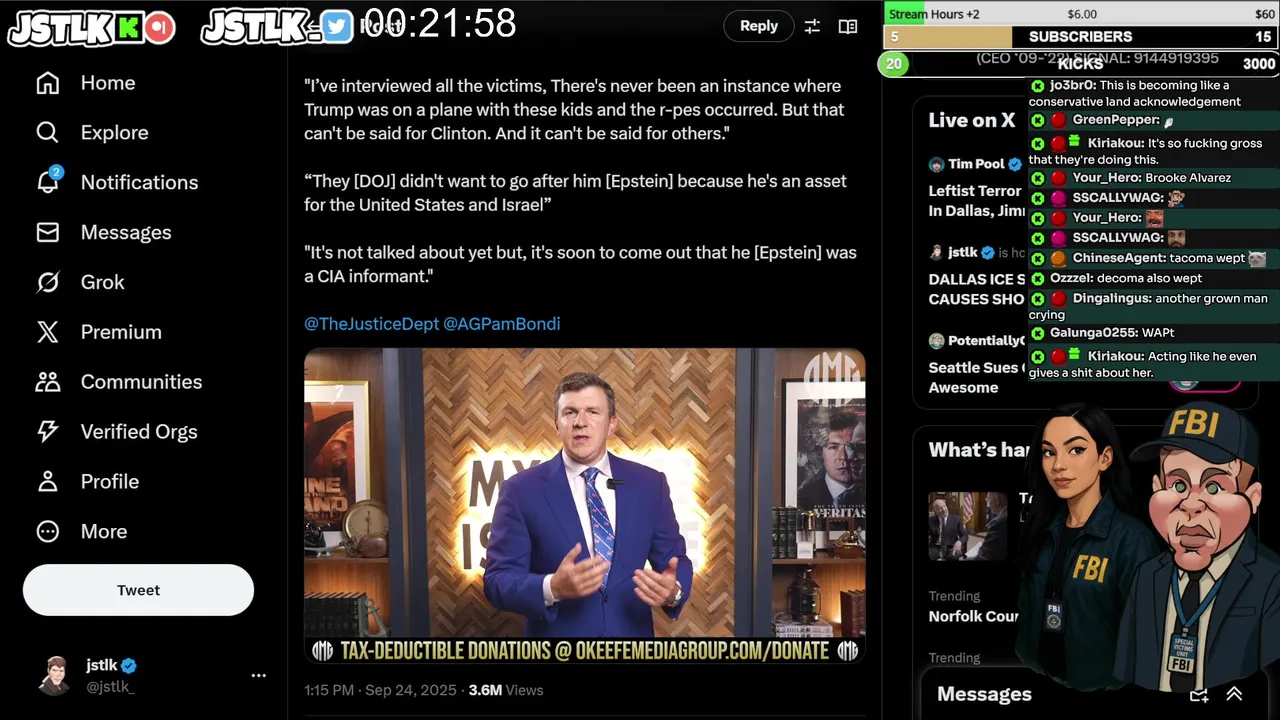
Task: Open reply sorting filter icon
Action: [x=812, y=27]
